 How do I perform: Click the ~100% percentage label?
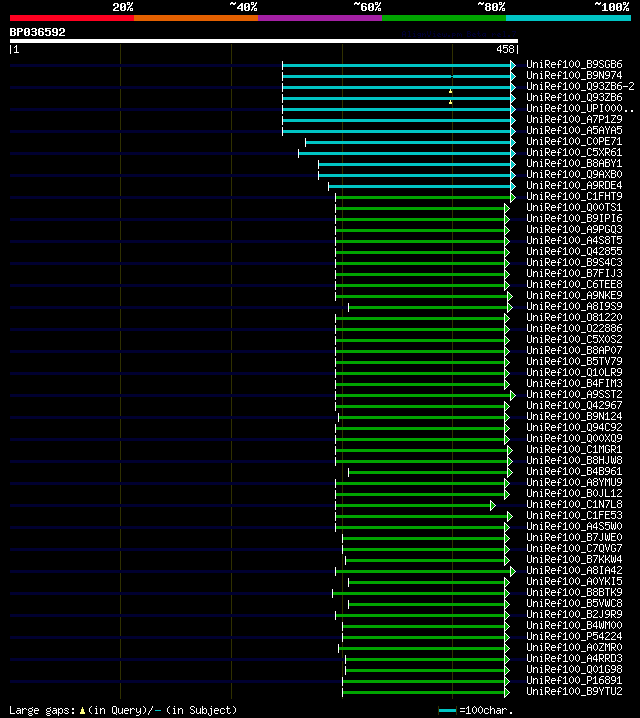tap(612, 7)
